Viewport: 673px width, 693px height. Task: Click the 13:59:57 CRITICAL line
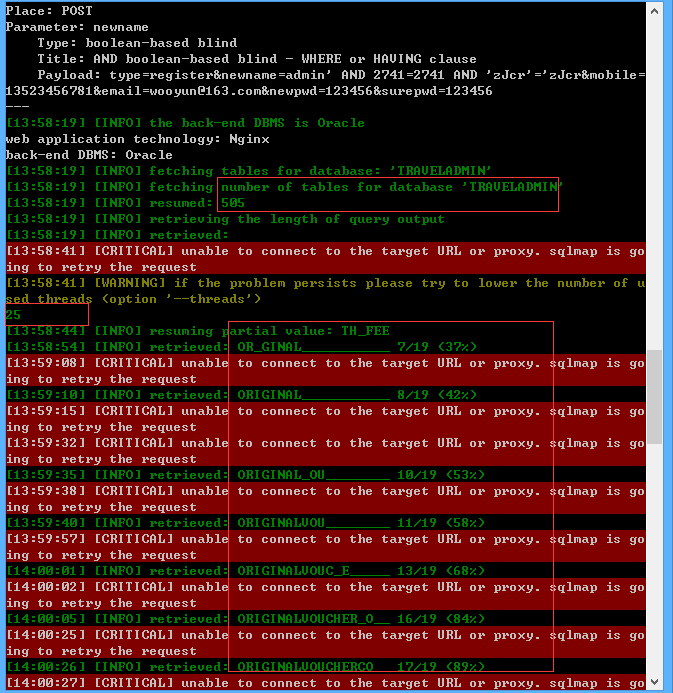pyautogui.click(x=326, y=547)
